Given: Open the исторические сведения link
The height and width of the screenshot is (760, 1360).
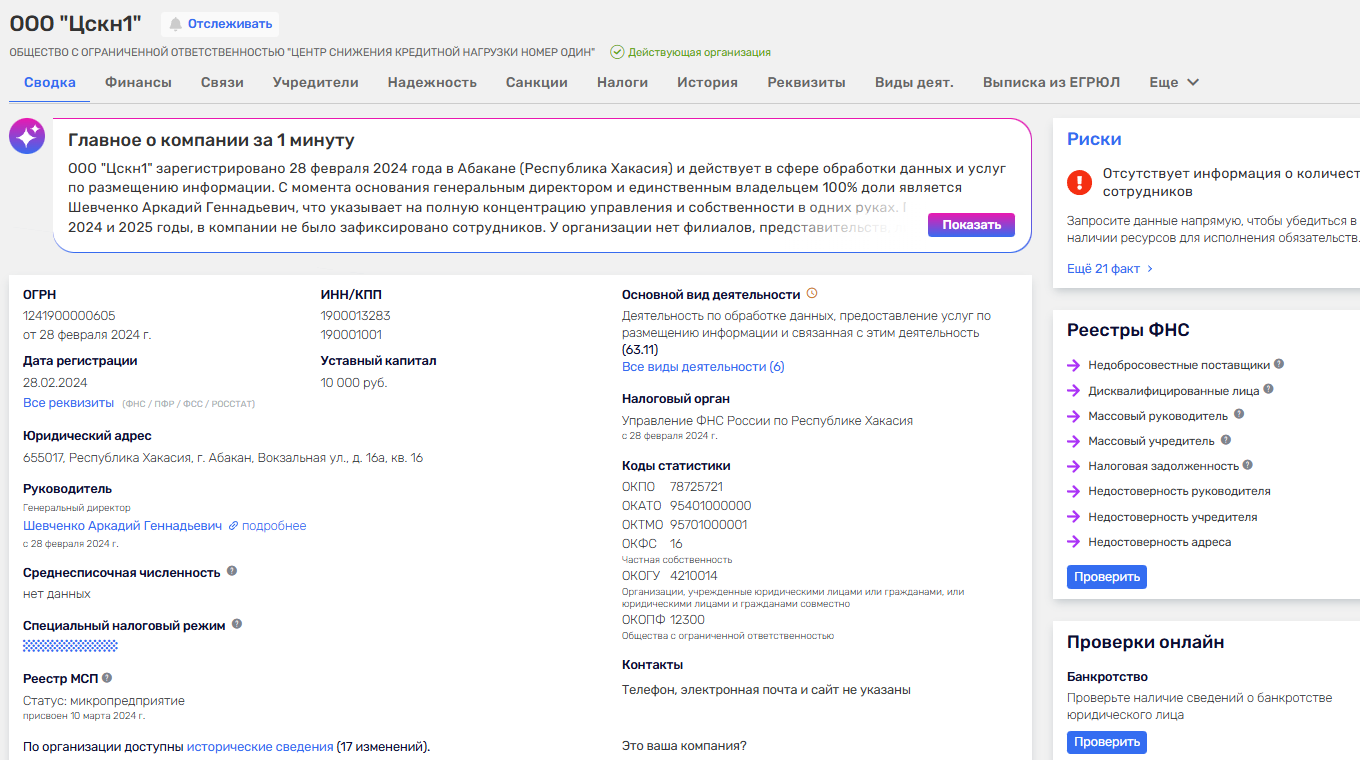Looking at the screenshot, I should pyautogui.click(x=260, y=747).
